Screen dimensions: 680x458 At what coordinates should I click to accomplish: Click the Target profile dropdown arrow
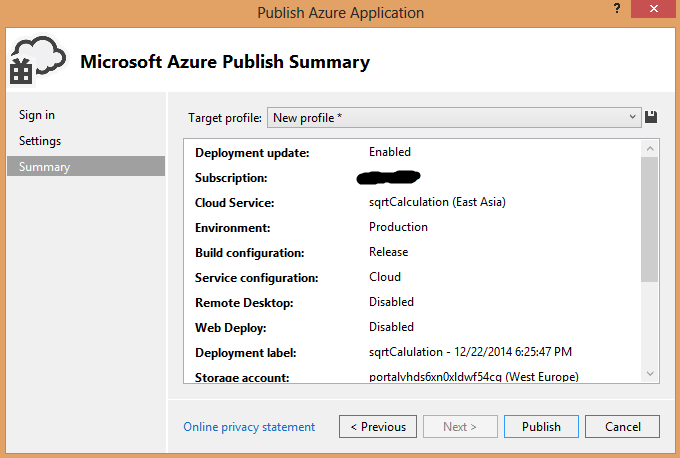pos(633,118)
